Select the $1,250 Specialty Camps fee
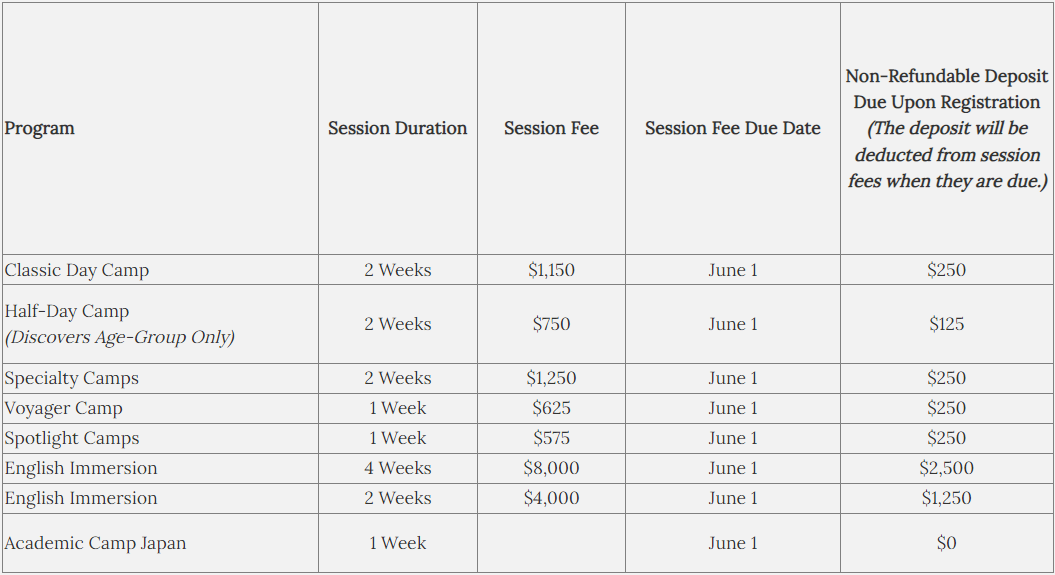Screen dimensions: 1055x575 (551, 378)
